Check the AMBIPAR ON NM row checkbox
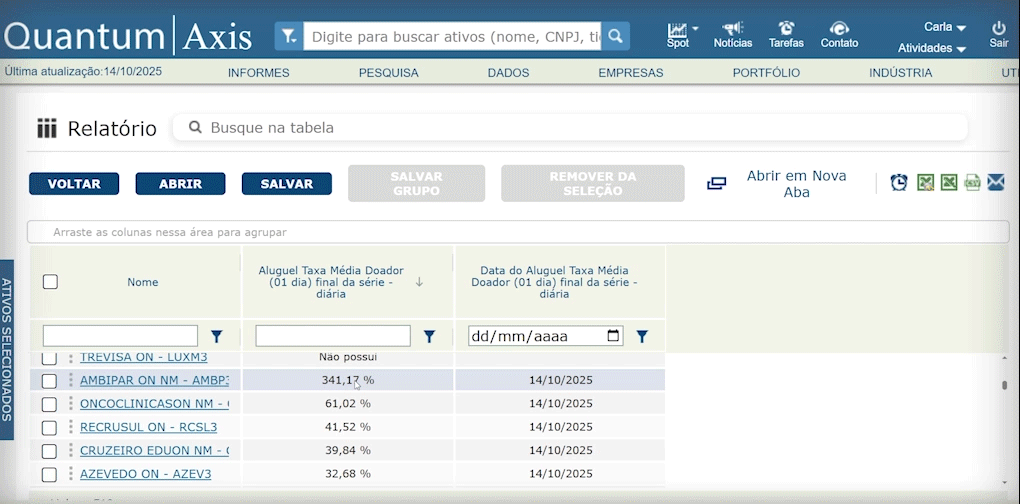This screenshot has height=504, width=1020. pyautogui.click(x=49, y=381)
